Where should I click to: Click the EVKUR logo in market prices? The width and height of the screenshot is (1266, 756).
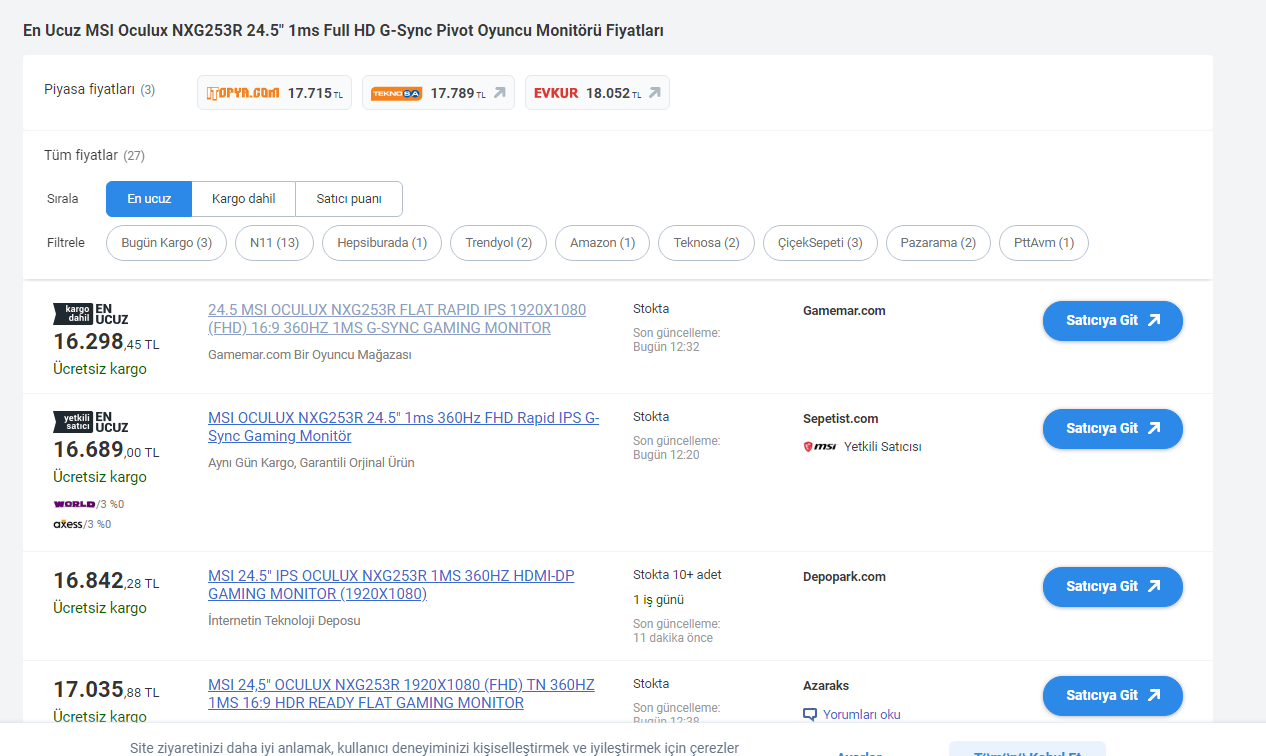click(x=556, y=93)
